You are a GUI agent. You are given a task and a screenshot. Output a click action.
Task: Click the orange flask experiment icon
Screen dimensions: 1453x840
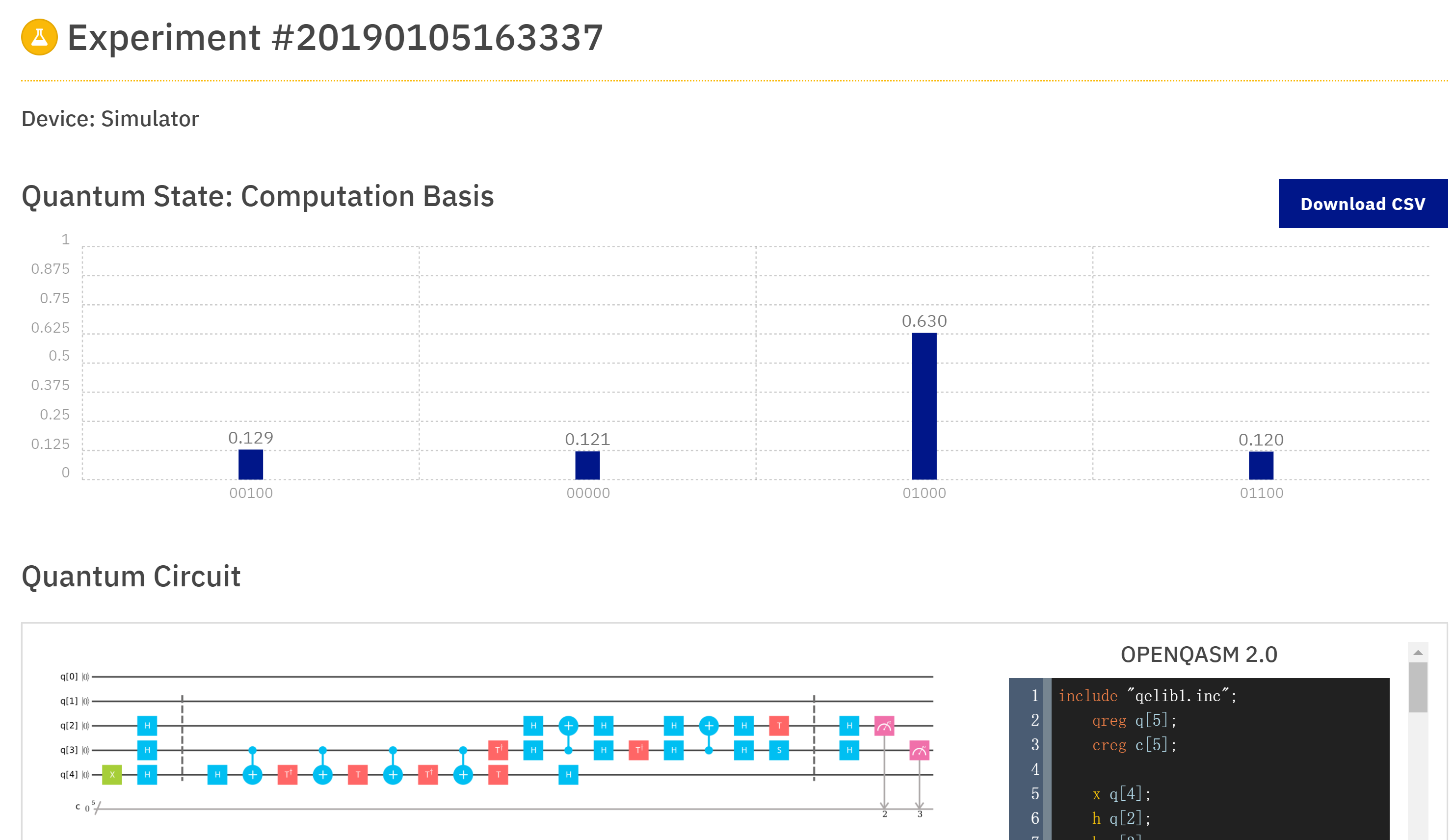[39, 37]
